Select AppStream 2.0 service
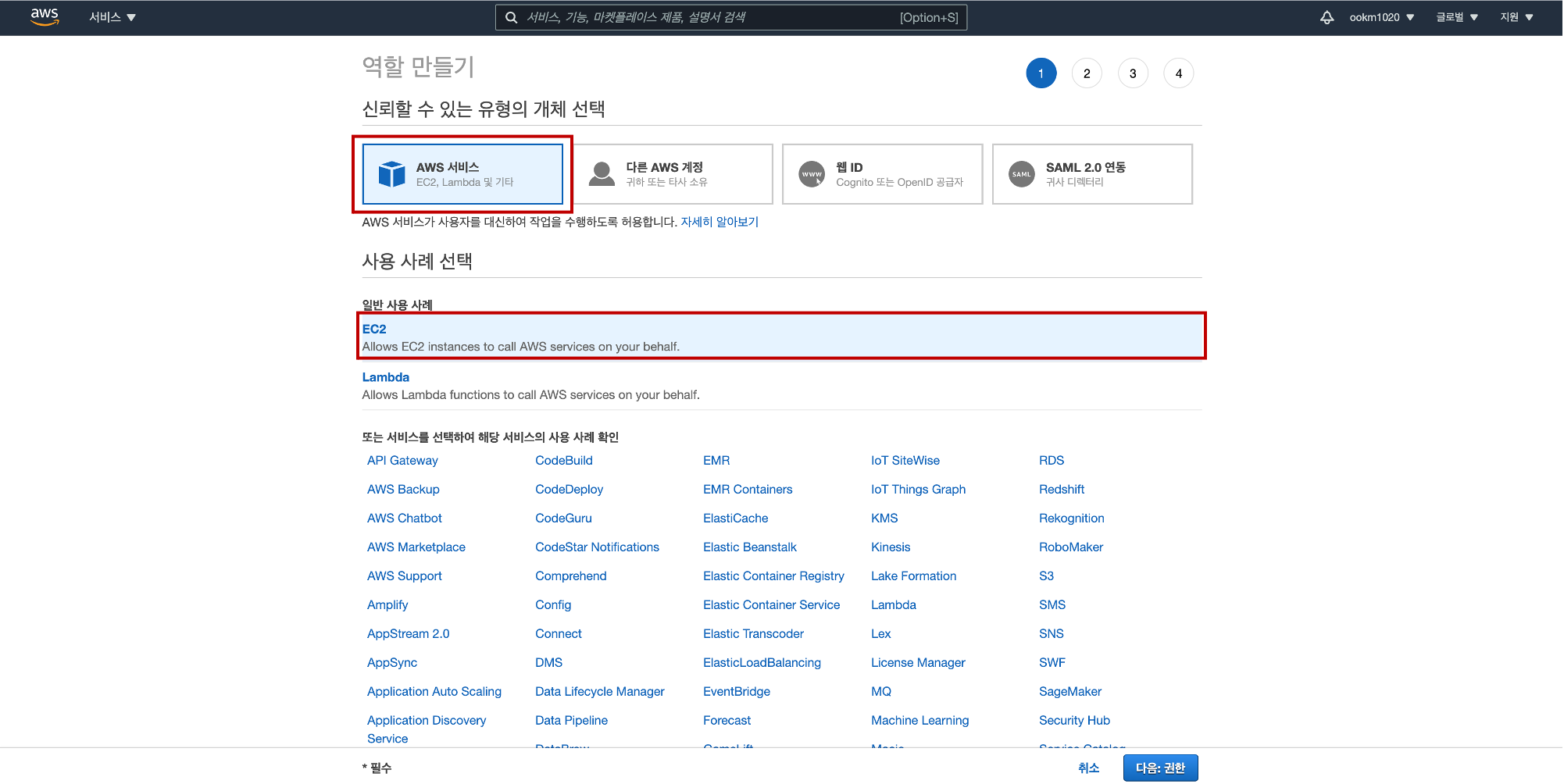Image resolution: width=1564 pixels, height=784 pixels. click(409, 634)
